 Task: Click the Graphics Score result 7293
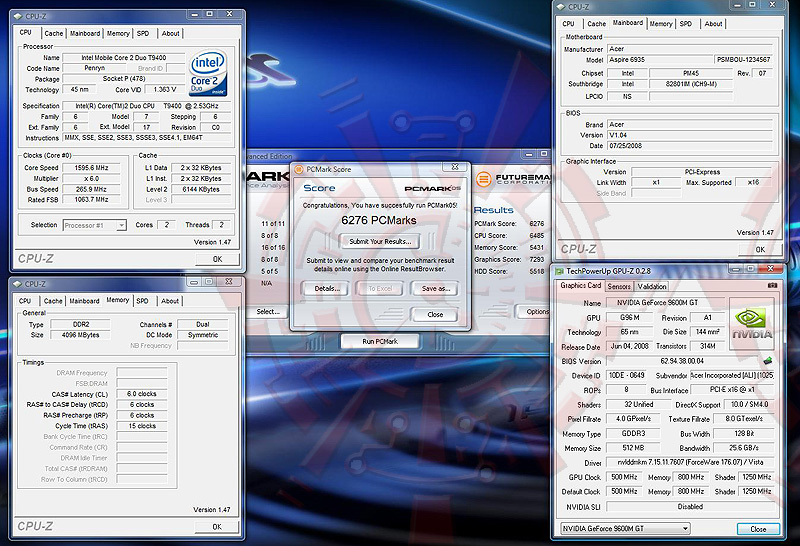tap(537, 259)
